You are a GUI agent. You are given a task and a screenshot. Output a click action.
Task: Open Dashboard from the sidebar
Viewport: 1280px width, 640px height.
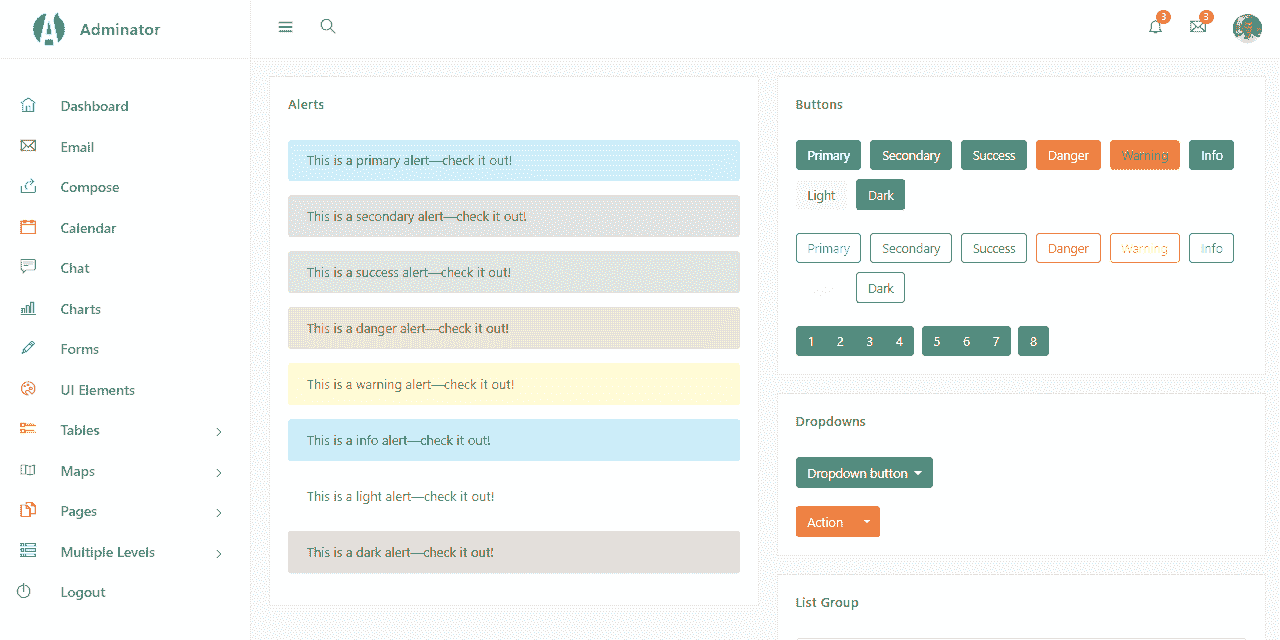coord(94,106)
